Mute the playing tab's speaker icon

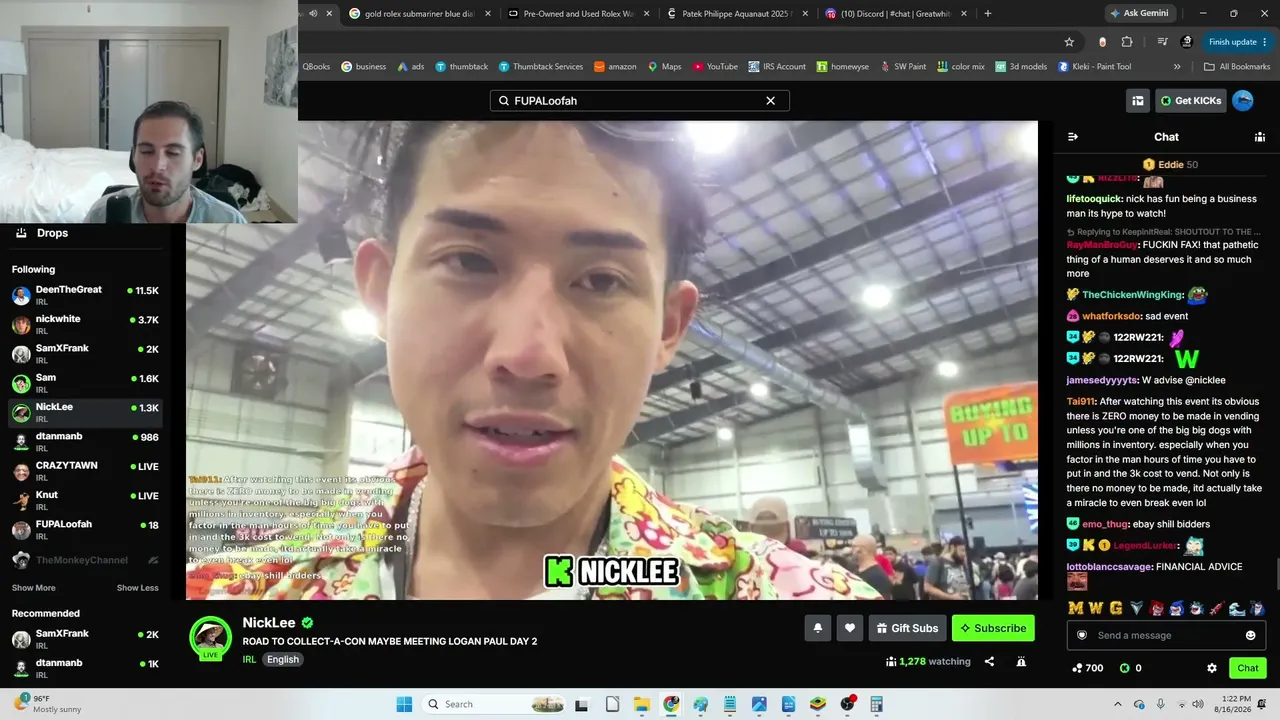pyautogui.click(x=313, y=14)
